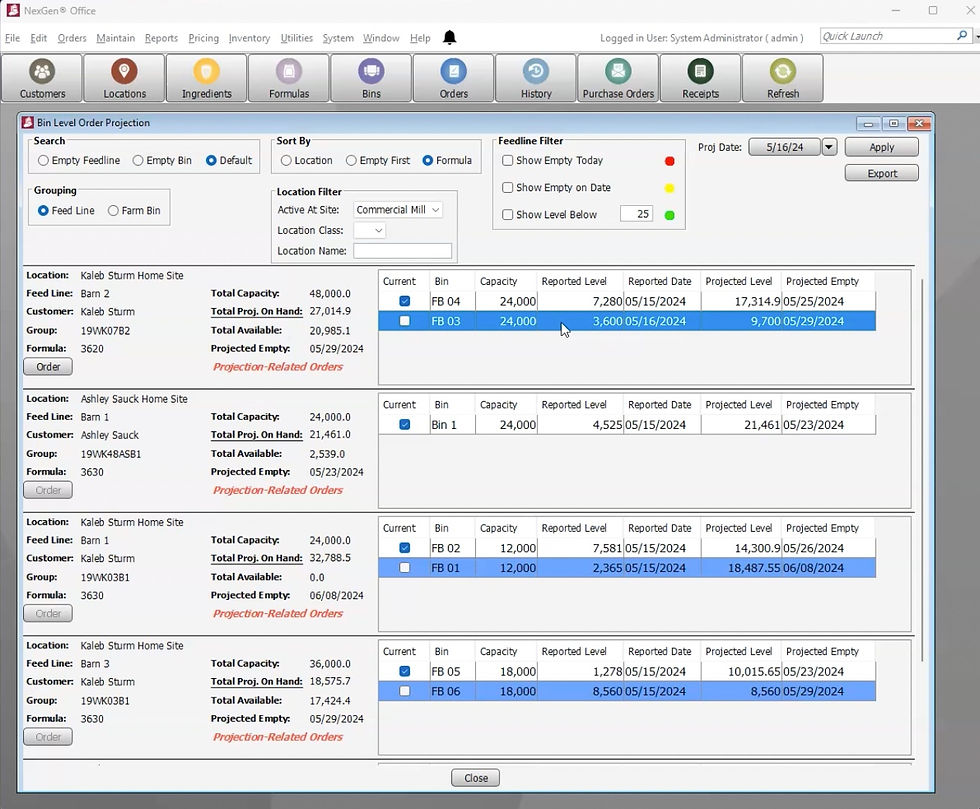Check Current checkbox for bin FB 06

click(x=404, y=691)
